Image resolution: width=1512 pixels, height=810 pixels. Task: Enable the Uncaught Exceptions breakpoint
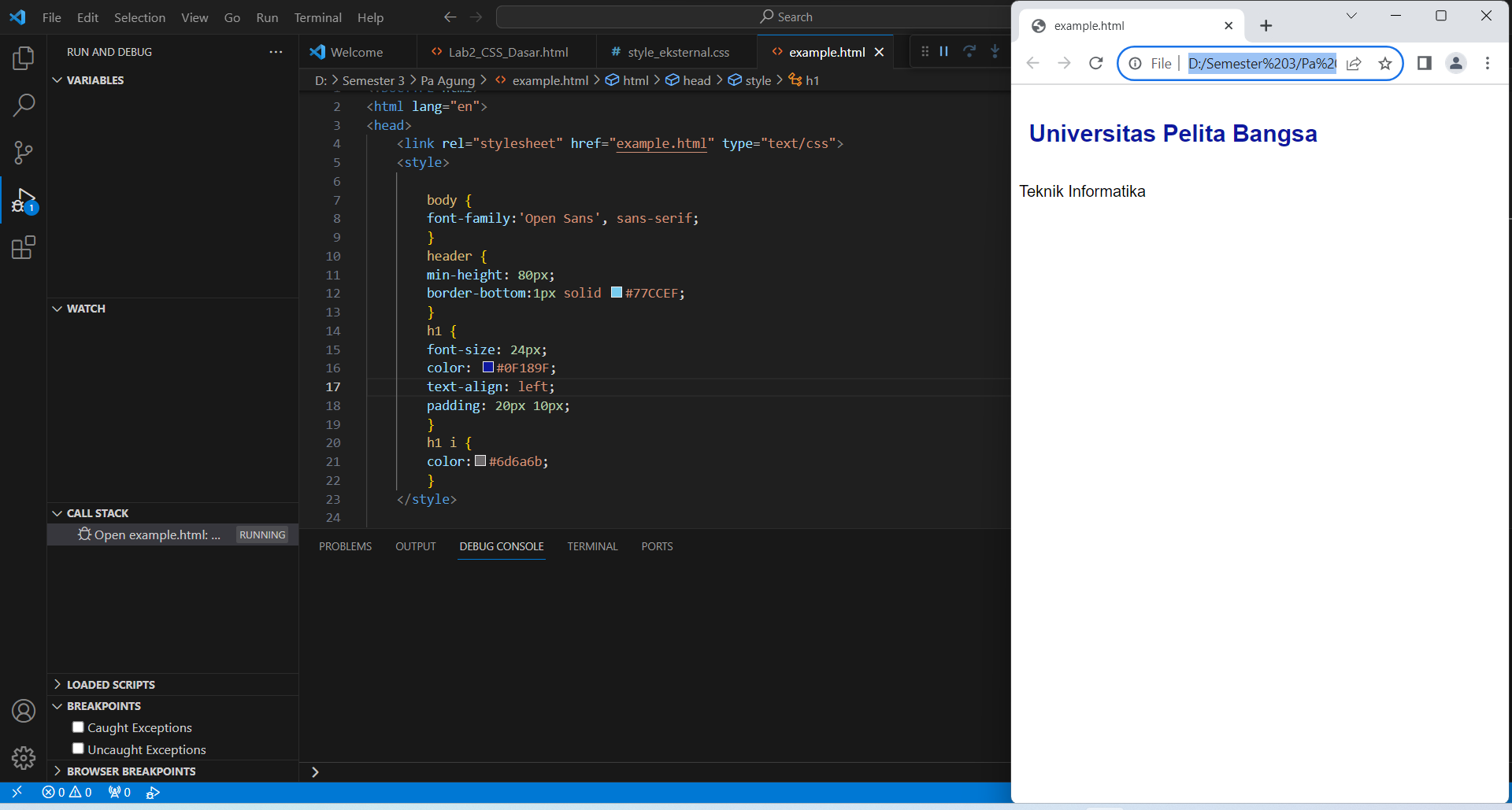(x=77, y=749)
